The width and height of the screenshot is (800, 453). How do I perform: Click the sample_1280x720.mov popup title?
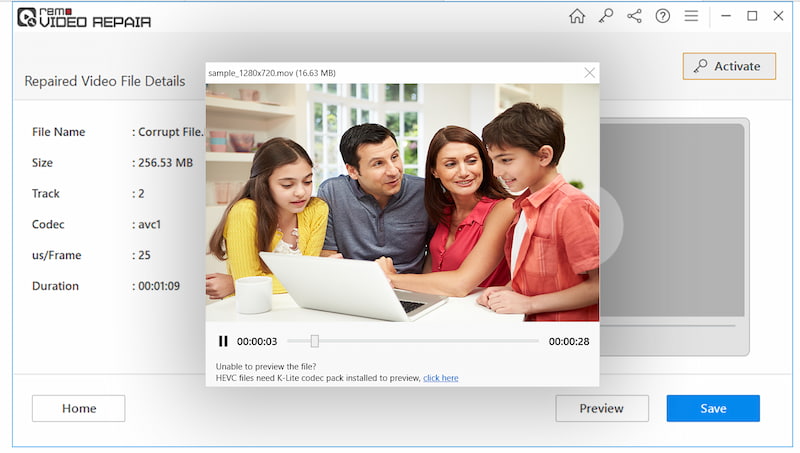(x=271, y=73)
